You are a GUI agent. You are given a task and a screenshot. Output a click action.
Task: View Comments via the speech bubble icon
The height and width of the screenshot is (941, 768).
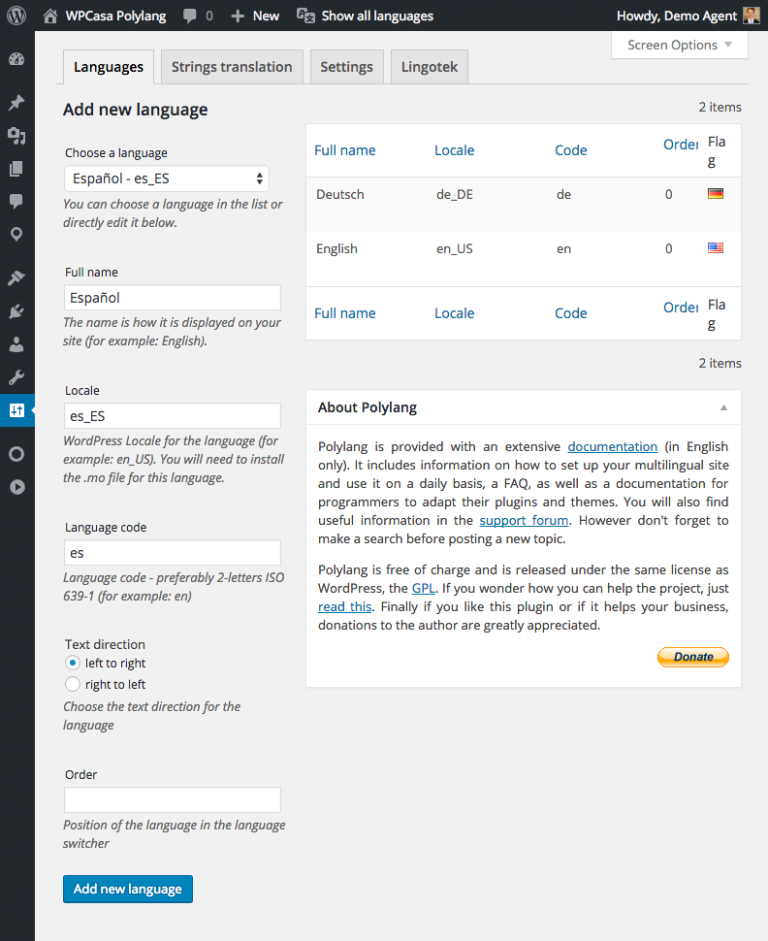(x=17, y=202)
